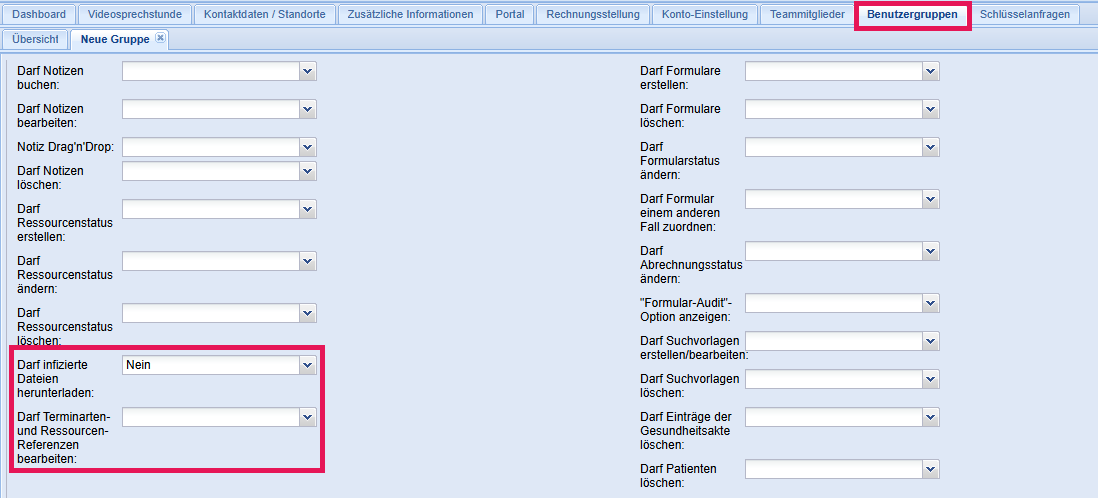Open Darf Formulare erstellen dropdown arrow
This screenshot has width=1098, height=498.
(x=931, y=71)
